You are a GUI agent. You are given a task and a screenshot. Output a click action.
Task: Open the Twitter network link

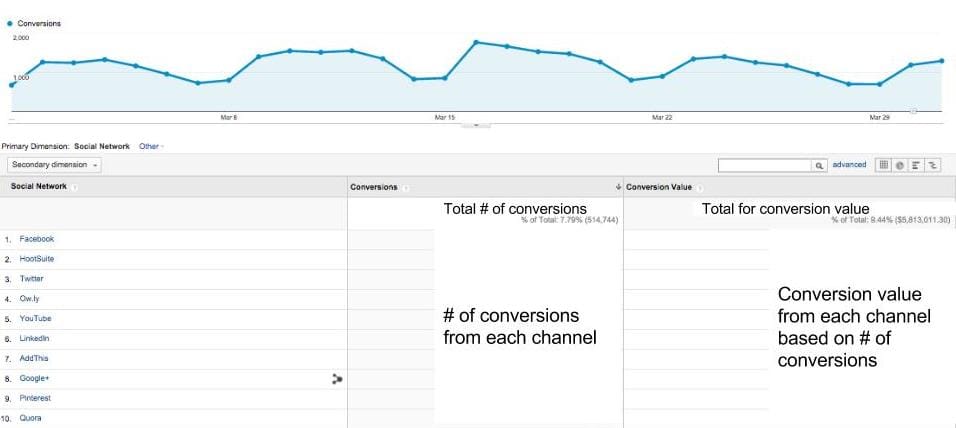coord(31,279)
